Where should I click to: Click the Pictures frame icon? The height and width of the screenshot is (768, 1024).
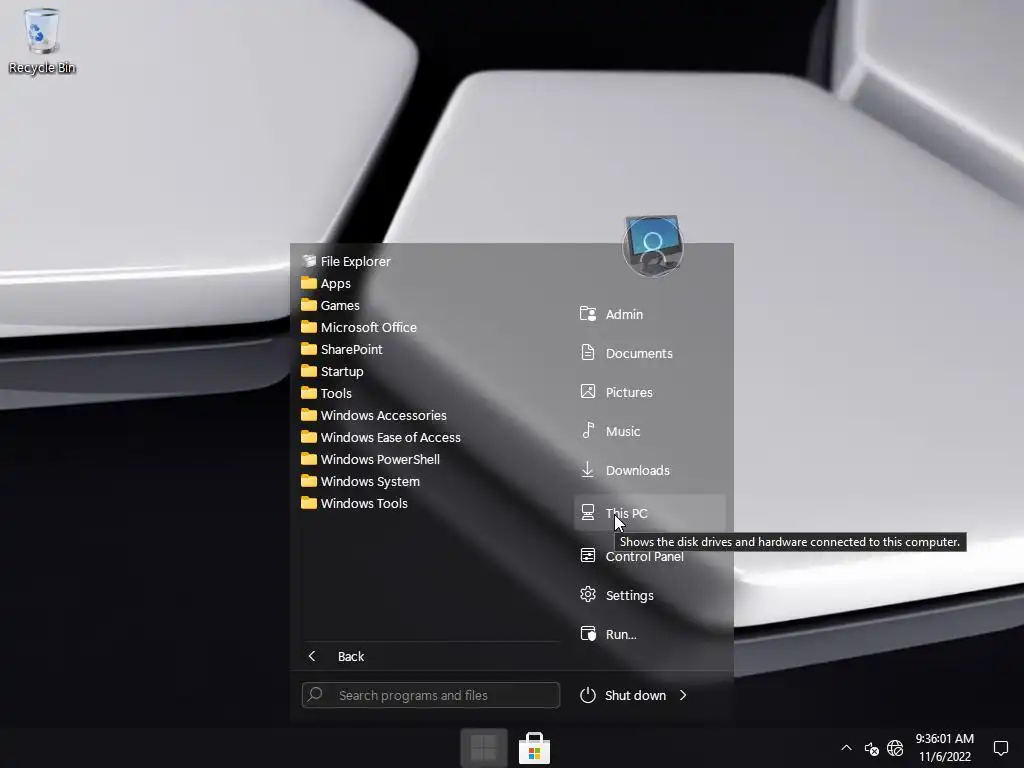point(588,391)
